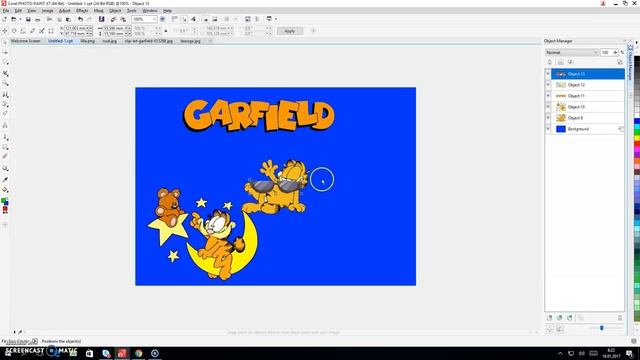Open the Effects menu
The width and height of the screenshot is (640, 360).
(x=82, y=11)
